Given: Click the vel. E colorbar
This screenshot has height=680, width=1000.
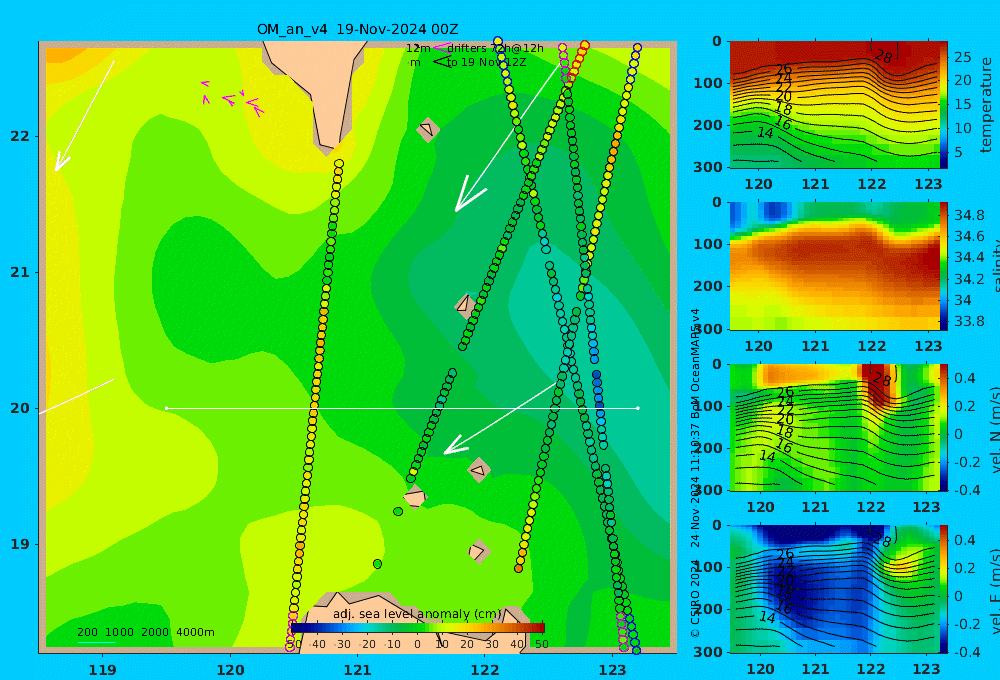Looking at the screenshot, I should coord(944,588).
